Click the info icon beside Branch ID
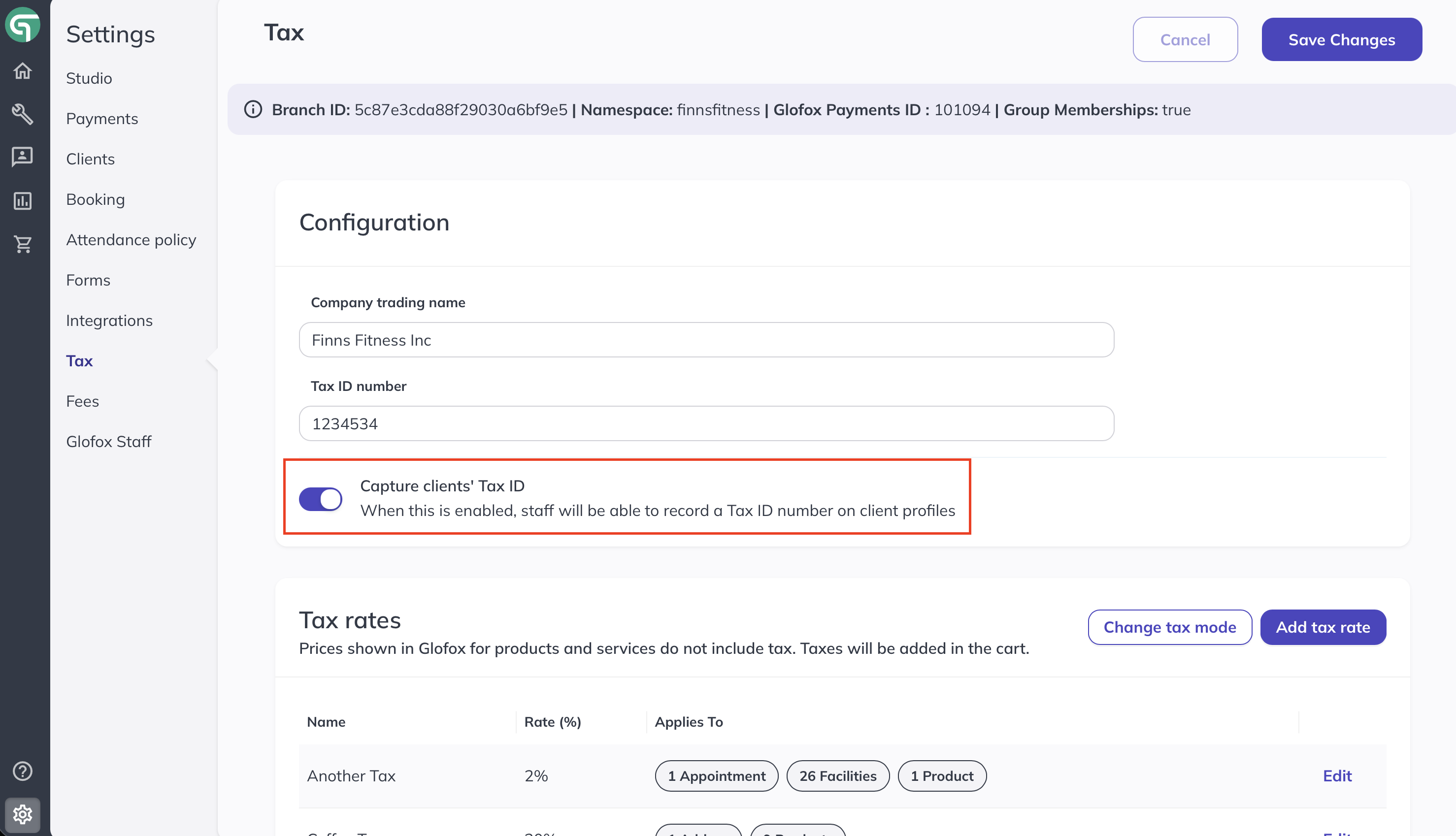 (x=253, y=110)
